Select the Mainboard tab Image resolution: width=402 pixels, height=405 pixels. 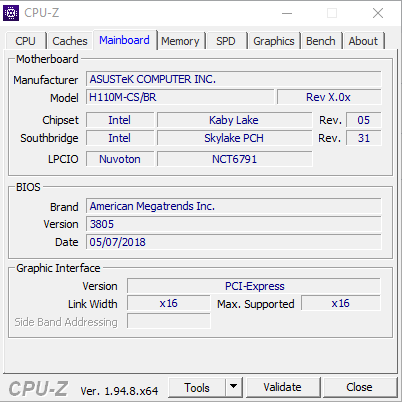click(124, 40)
